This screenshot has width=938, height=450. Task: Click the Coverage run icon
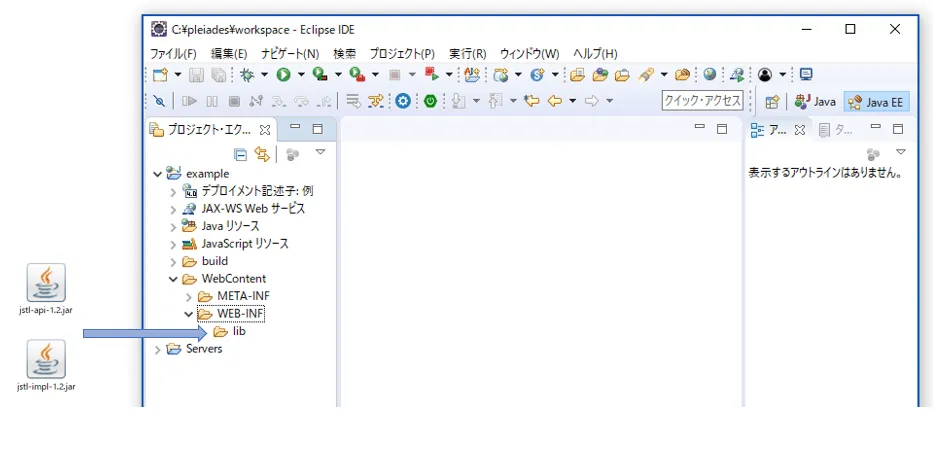coord(320,75)
